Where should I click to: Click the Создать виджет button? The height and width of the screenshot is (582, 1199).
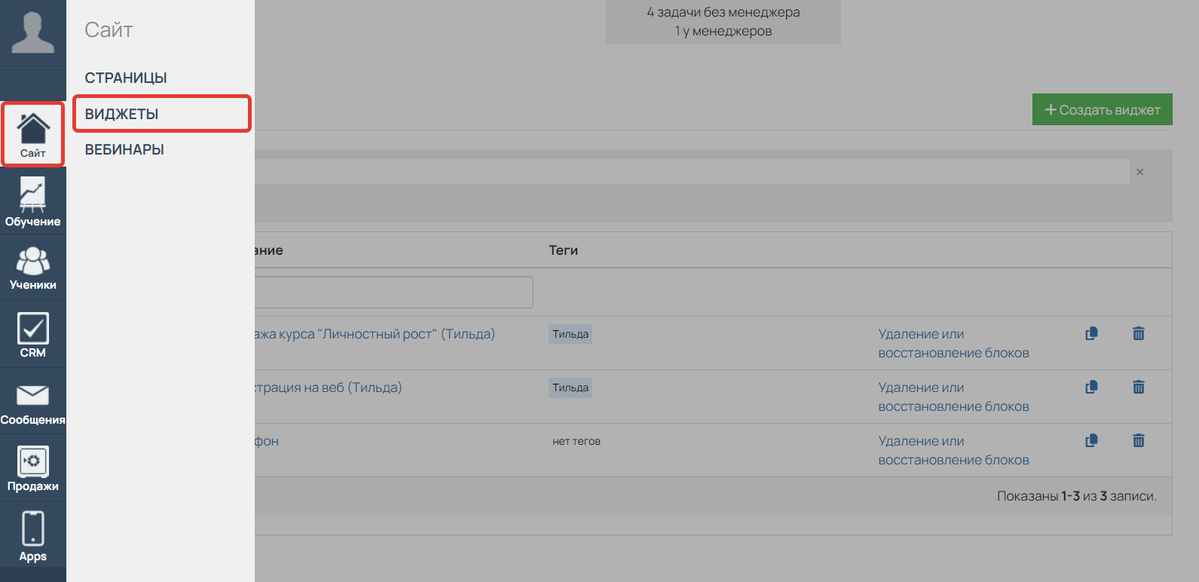[1102, 110]
